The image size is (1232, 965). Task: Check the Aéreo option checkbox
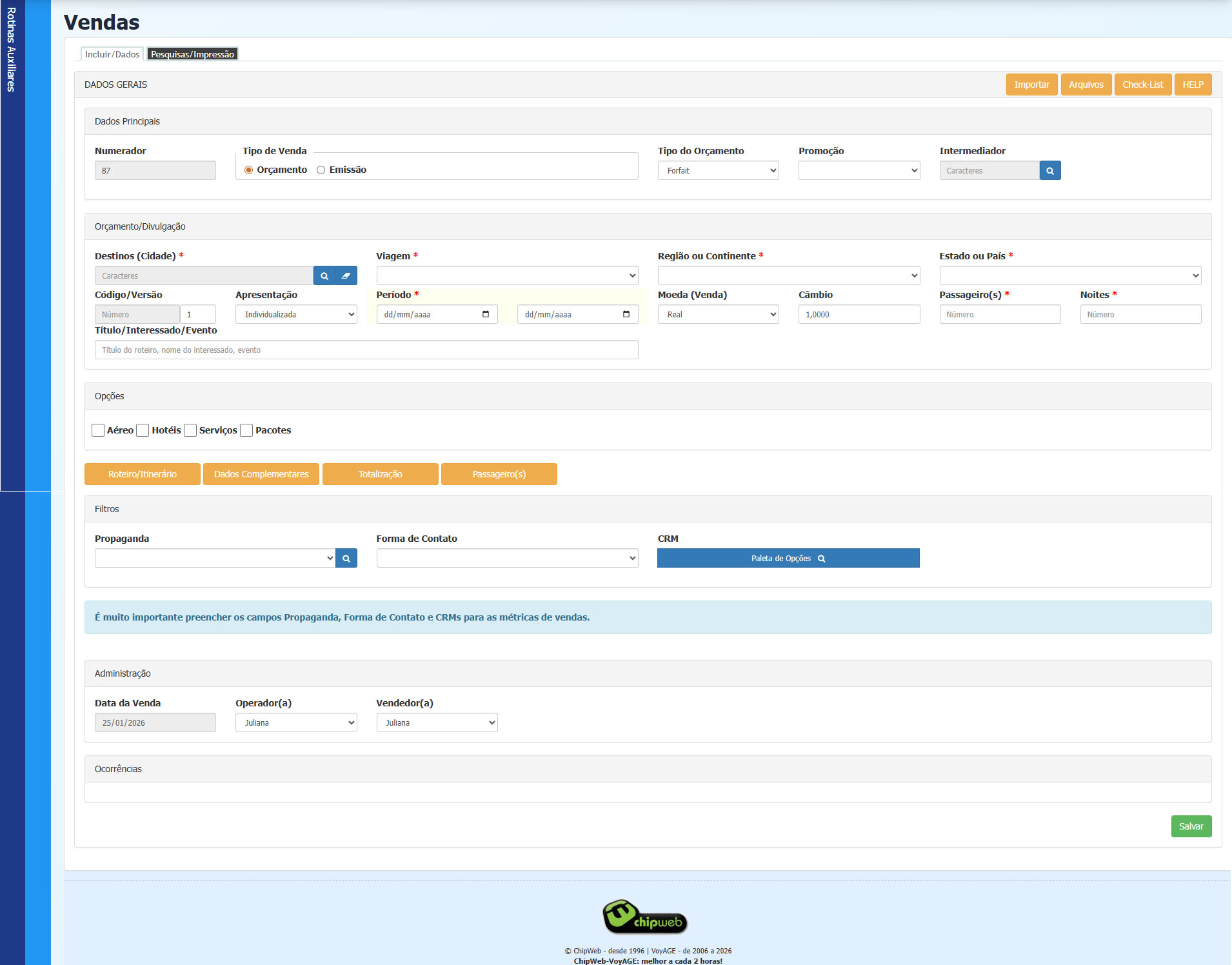pyautogui.click(x=99, y=430)
